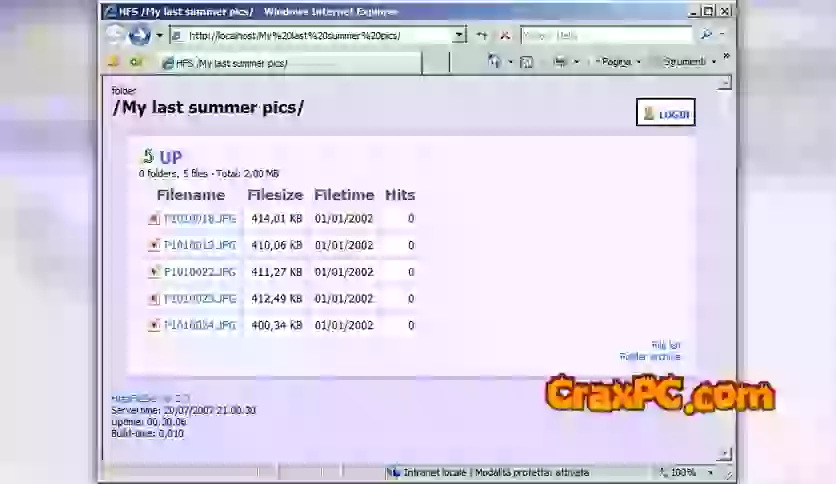Viewport: 836px width, 484px height.
Task: Open the Home icon dropdown arrow
Action: 510,62
